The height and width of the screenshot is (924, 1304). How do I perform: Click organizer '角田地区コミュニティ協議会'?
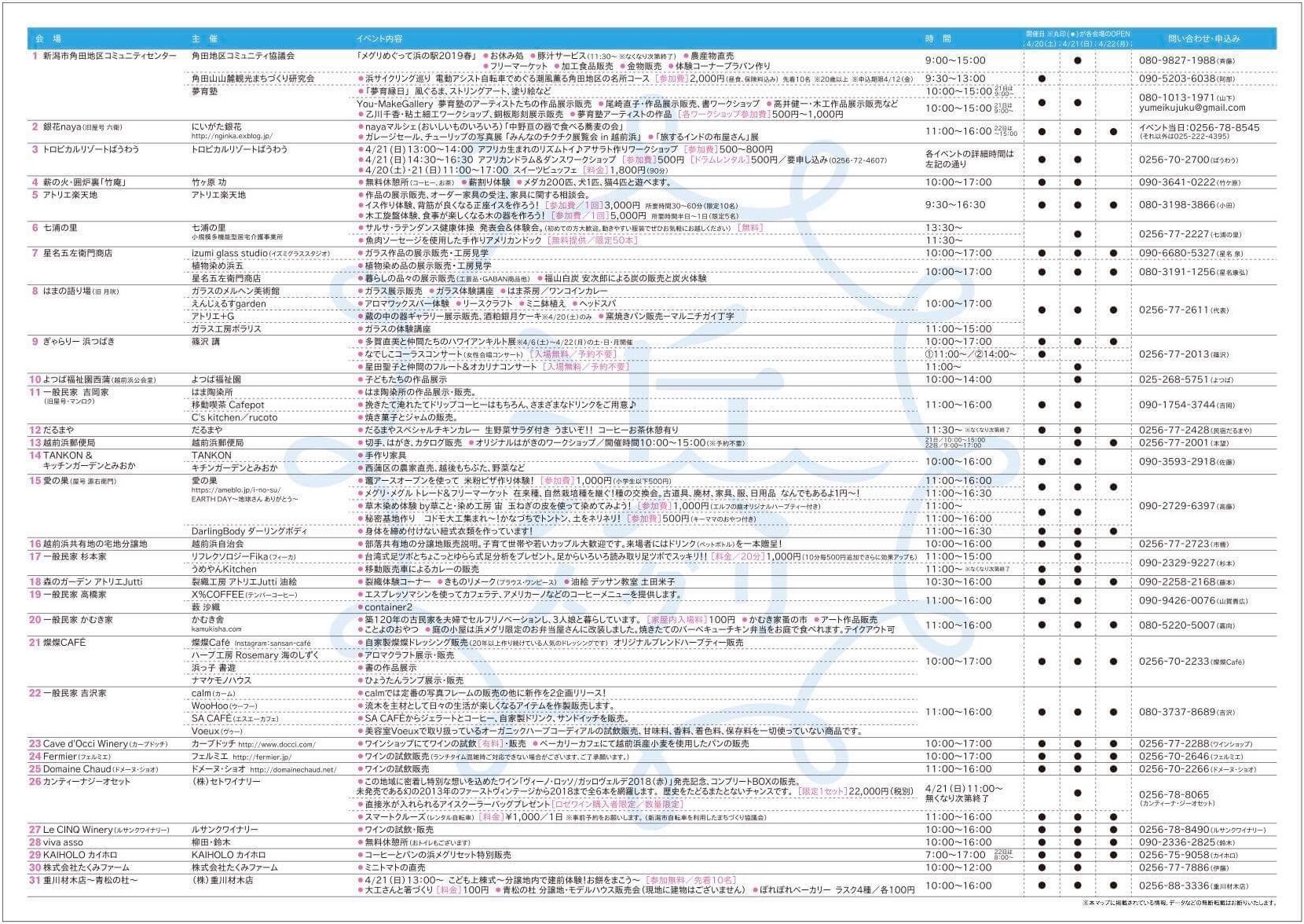pos(244,56)
